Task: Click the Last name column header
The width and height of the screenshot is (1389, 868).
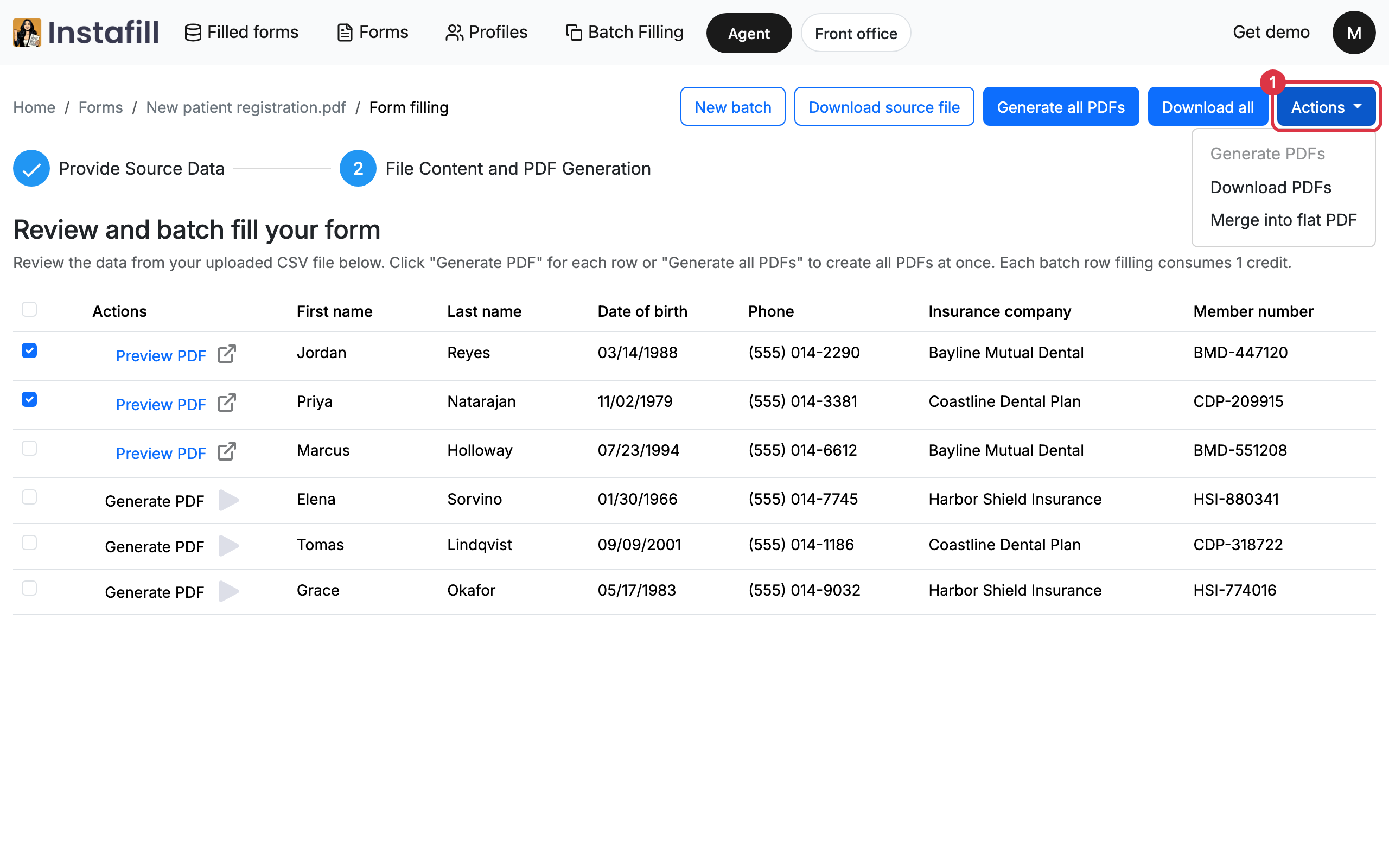Action: pos(485,311)
